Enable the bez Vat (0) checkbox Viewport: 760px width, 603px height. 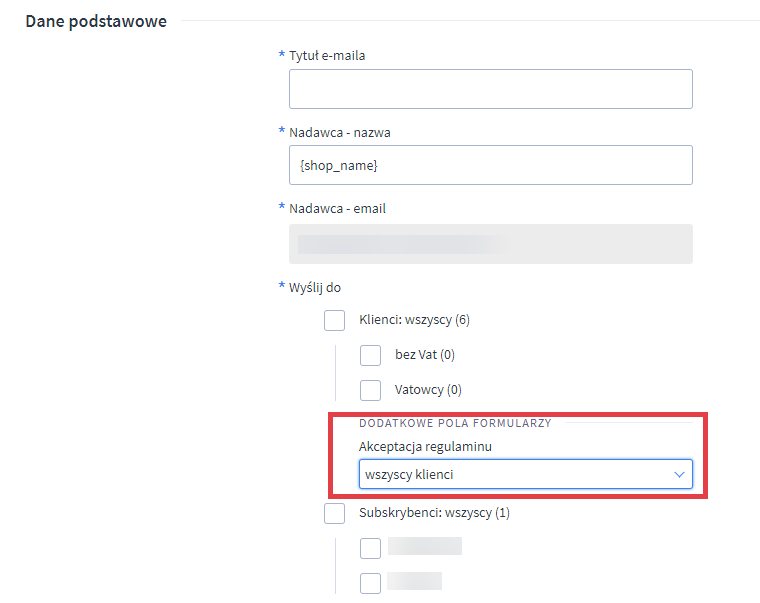(370, 355)
